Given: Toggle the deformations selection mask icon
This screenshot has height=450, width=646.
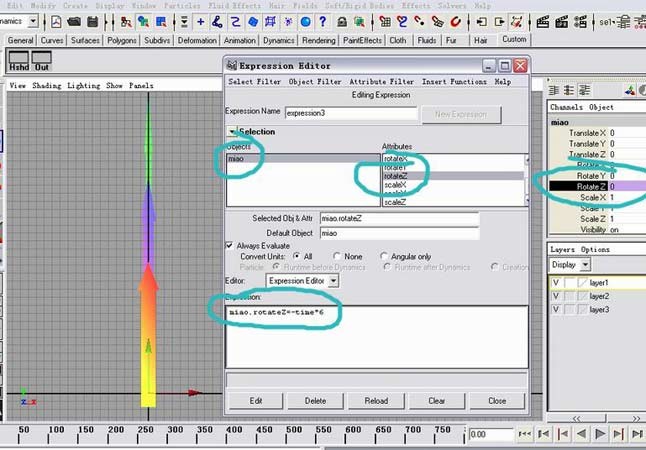Looking at the screenshot, I should click(270, 21).
